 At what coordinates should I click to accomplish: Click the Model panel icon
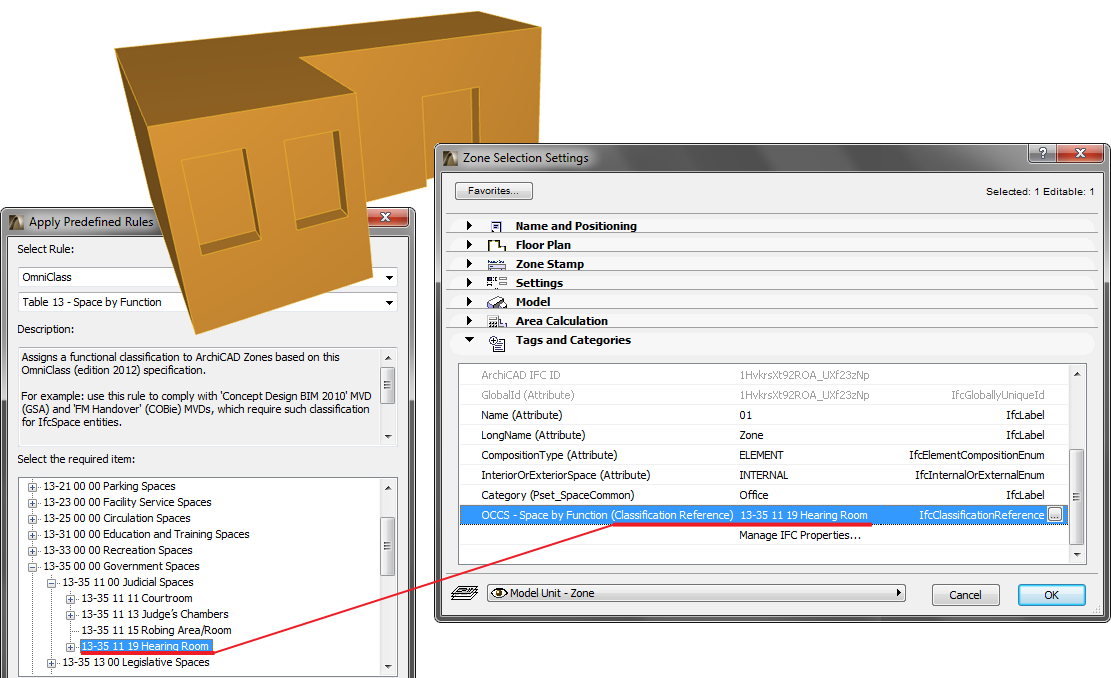(496, 302)
